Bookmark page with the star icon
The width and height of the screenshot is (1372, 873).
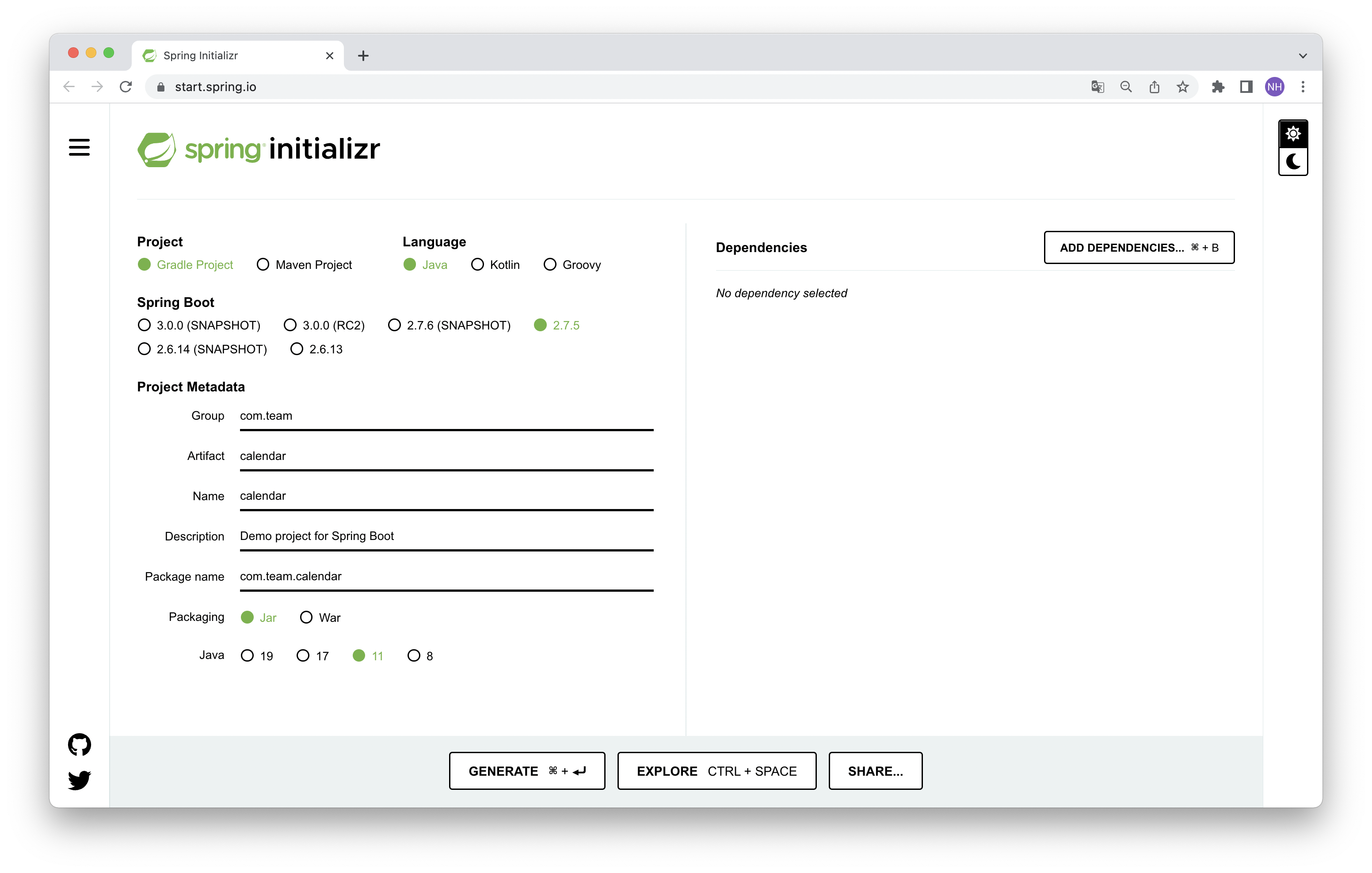[1182, 87]
